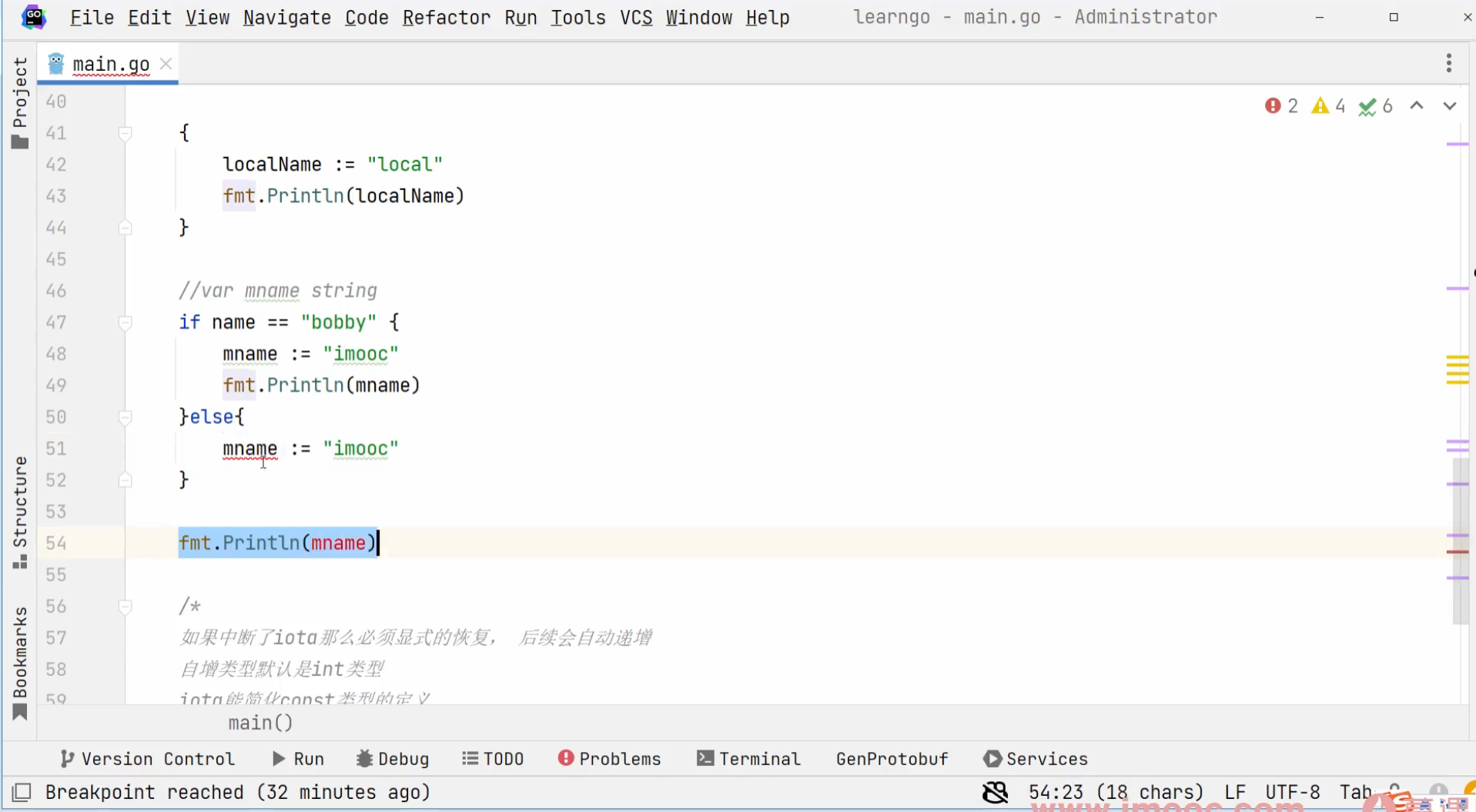Click the errors count indicator

click(1281, 106)
